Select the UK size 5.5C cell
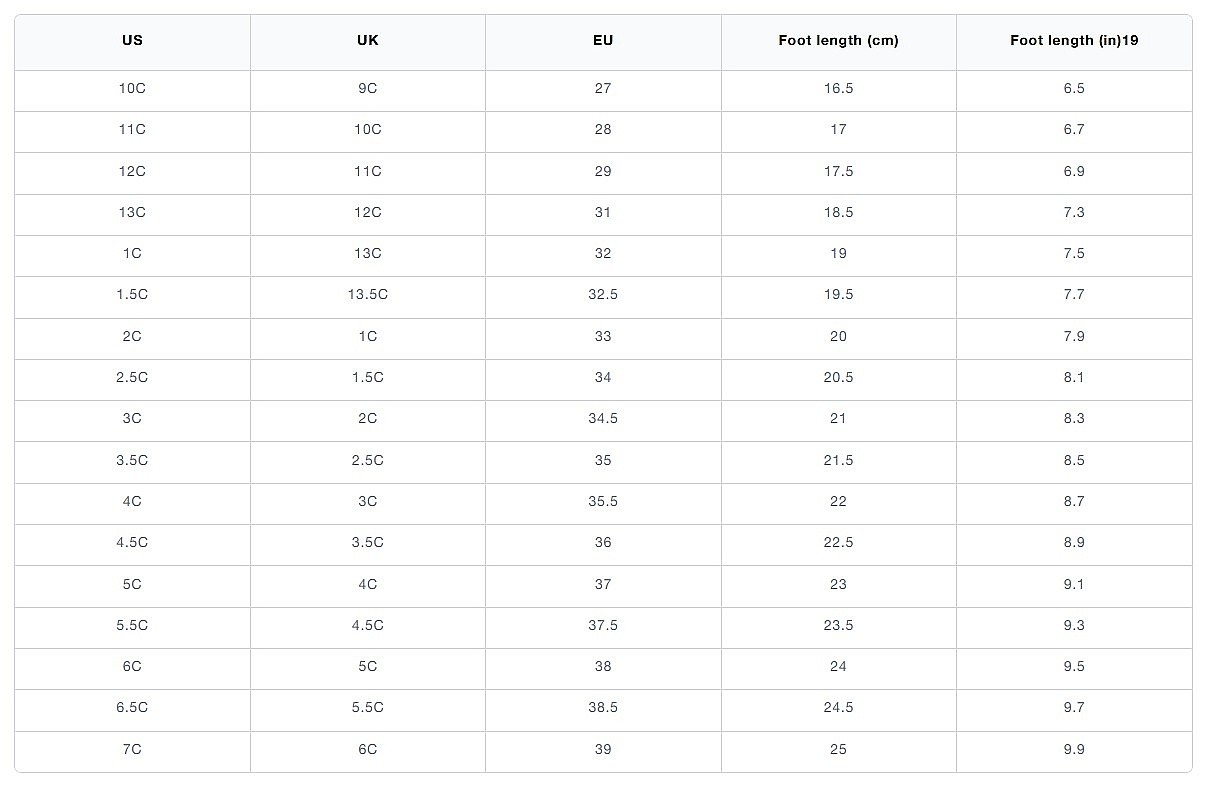Viewport: 1207px width, 789px height. tap(367, 707)
